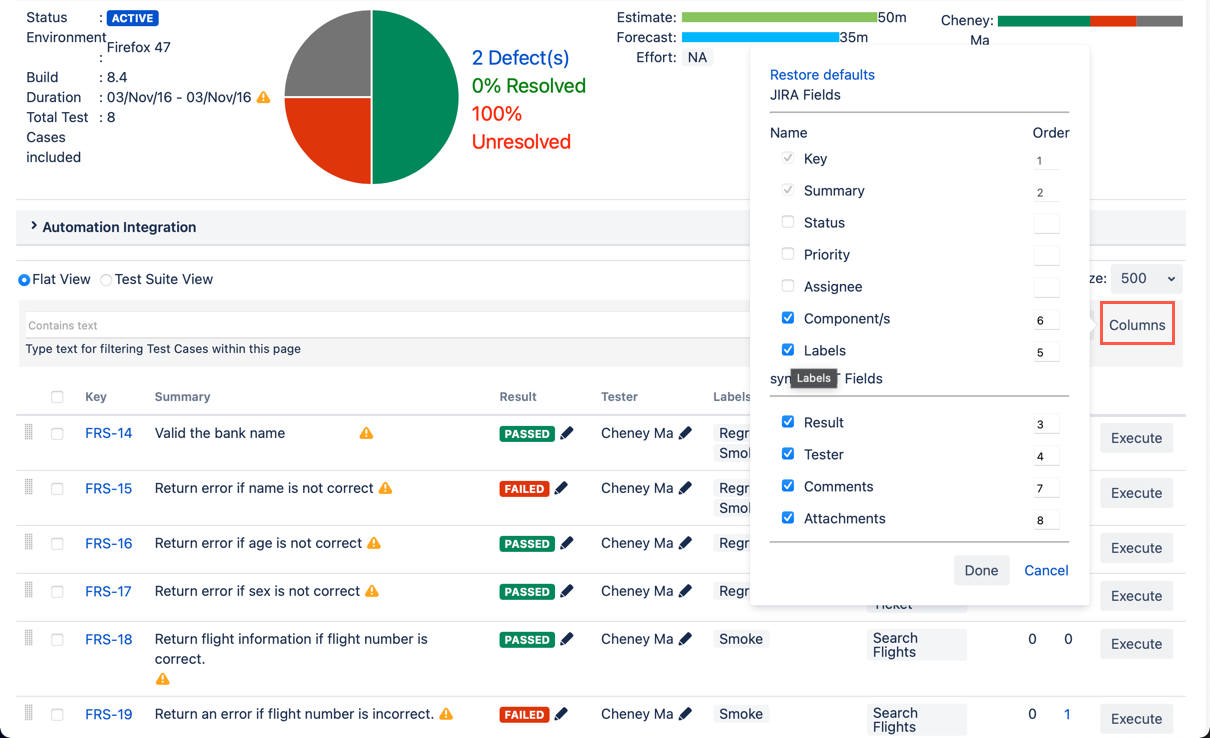The height and width of the screenshot is (738, 1210).
Task: Click Restore defaults link
Action: tap(822, 75)
